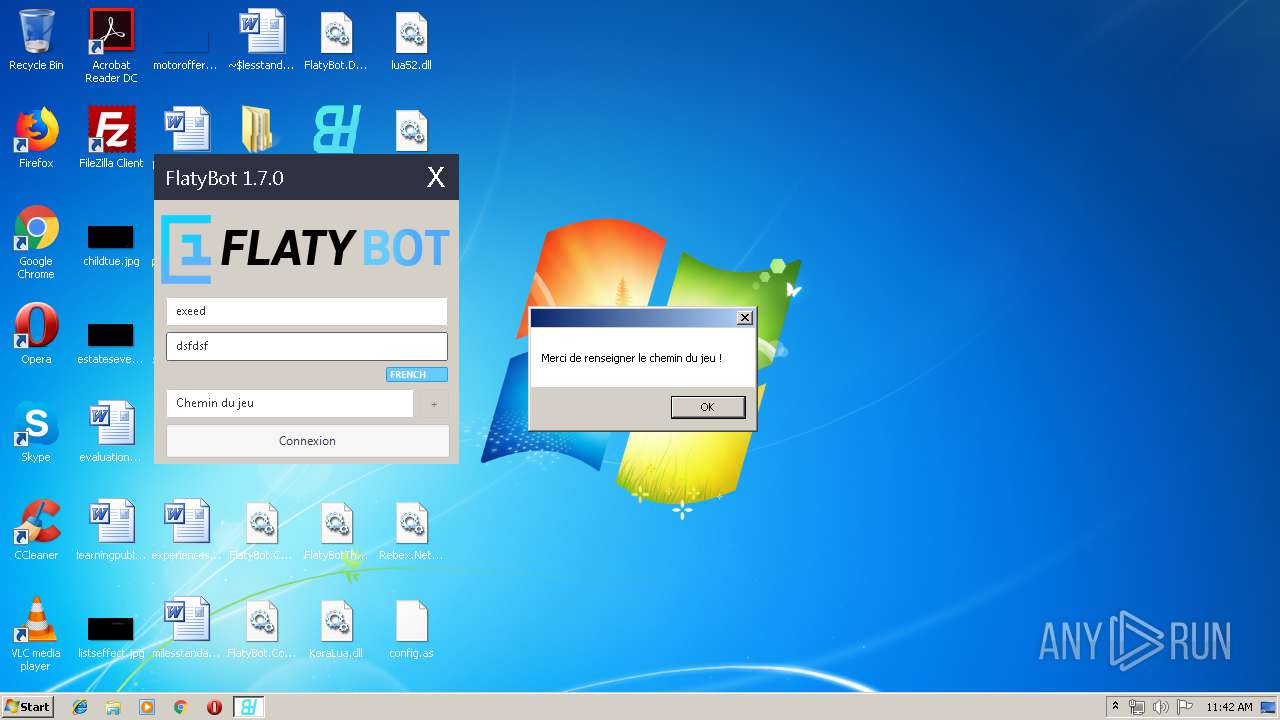The width and height of the screenshot is (1280, 720).
Task: Open the Recycle Bin desktop icon
Action: point(36,40)
